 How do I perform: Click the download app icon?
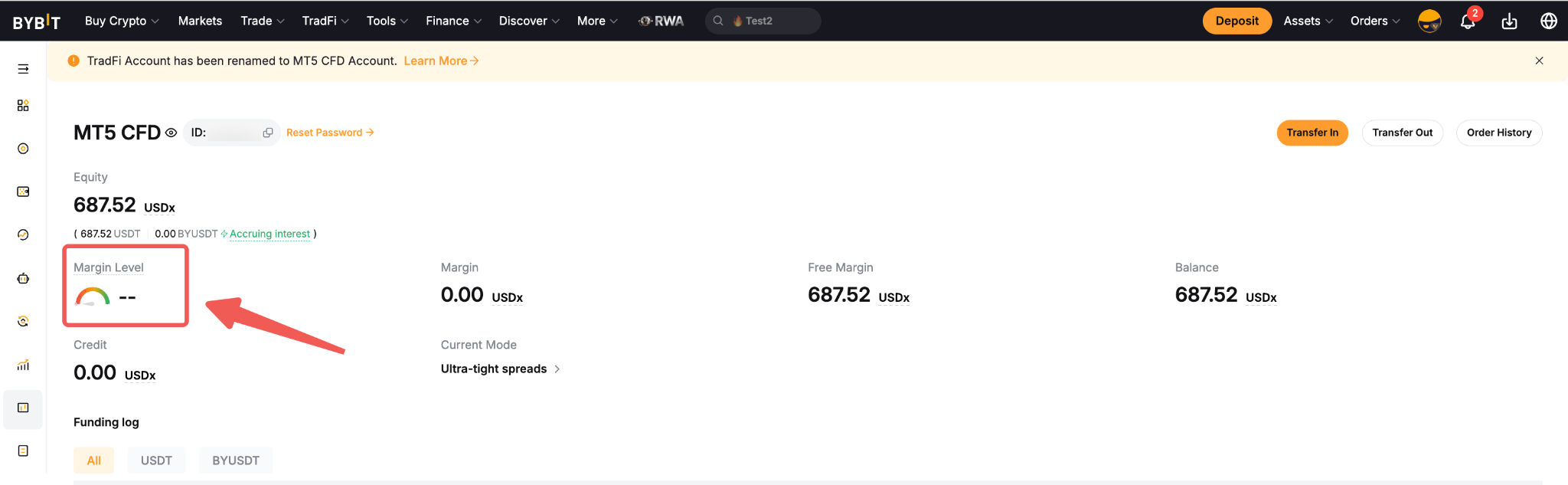[x=1509, y=21]
